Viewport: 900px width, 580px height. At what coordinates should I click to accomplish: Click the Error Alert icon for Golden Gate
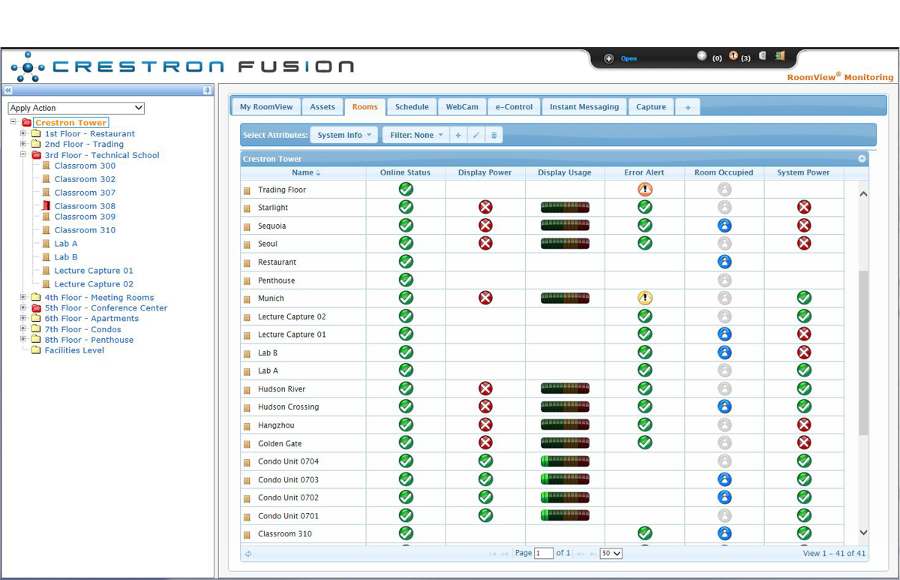click(x=645, y=443)
